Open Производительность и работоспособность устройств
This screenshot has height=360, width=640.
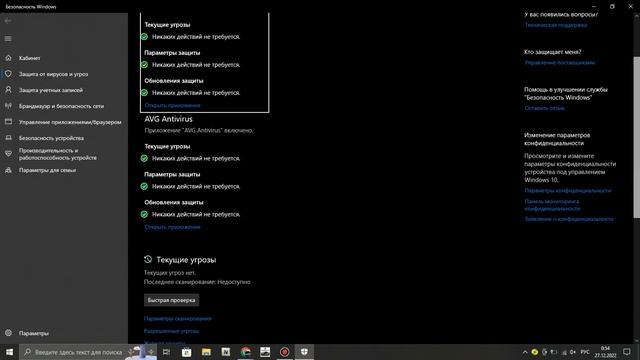tap(58, 154)
